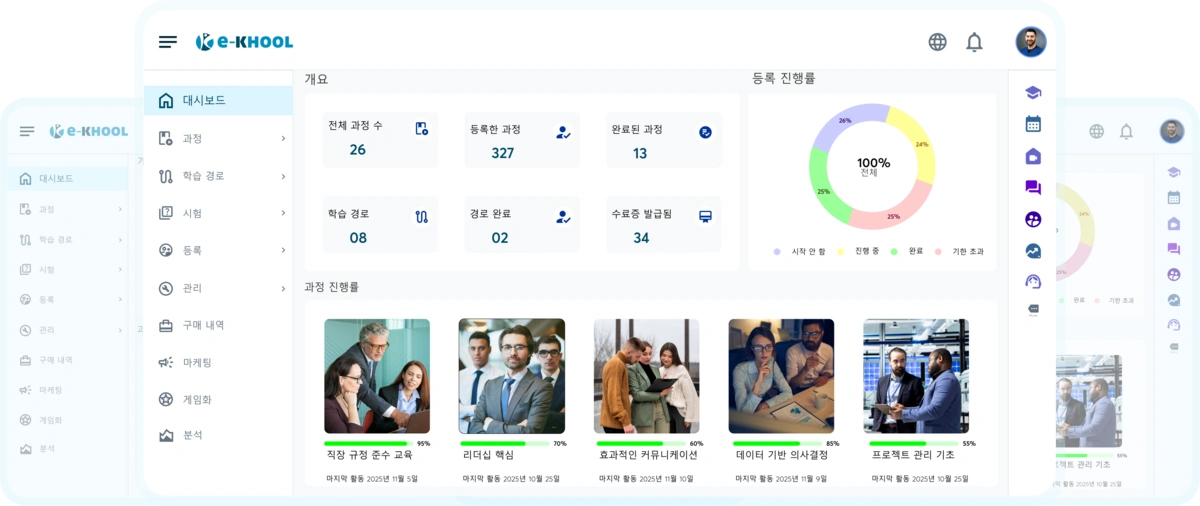Open the calendar icon in right sidebar

click(x=1033, y=124)
